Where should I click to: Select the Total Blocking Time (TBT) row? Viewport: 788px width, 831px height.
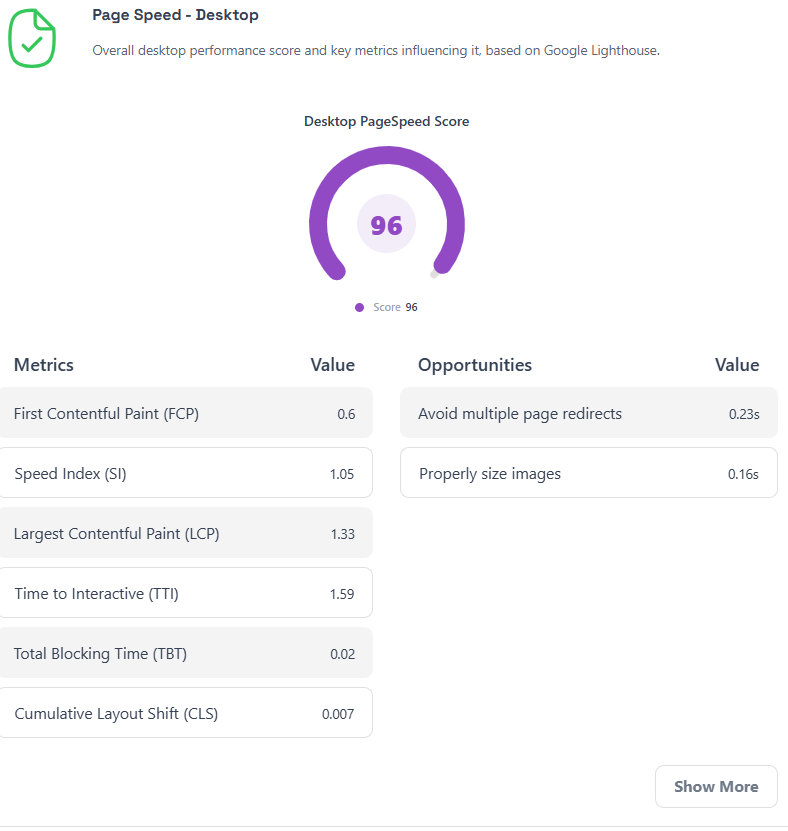pyautogui.click(x=185, y=653)
